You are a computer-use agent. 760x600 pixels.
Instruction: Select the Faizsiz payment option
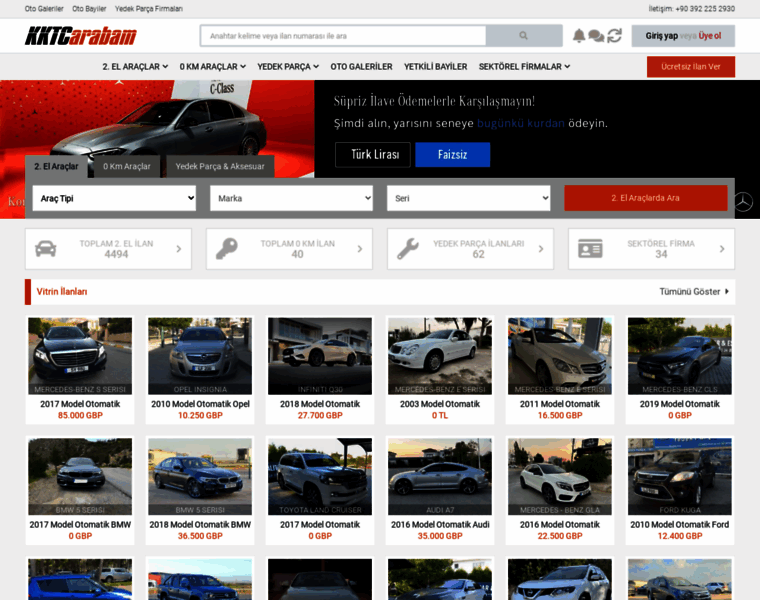[452, 155]
